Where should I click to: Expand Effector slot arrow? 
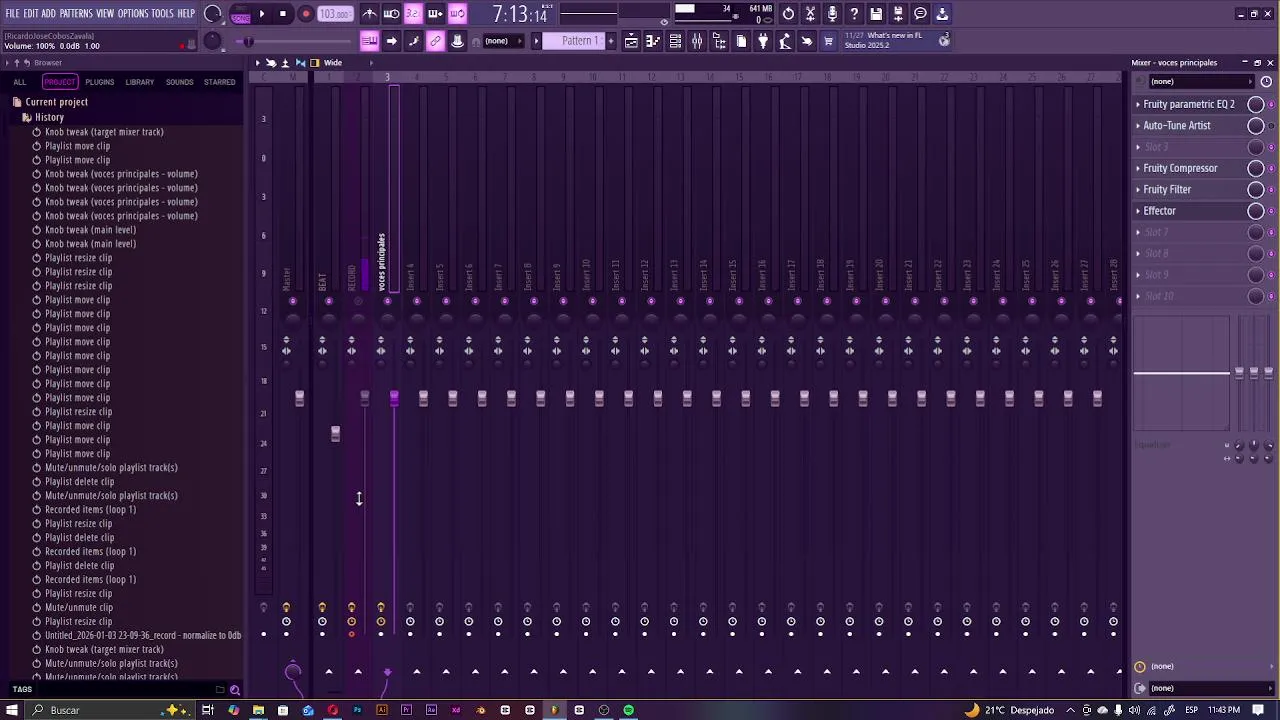[1138, 211]
